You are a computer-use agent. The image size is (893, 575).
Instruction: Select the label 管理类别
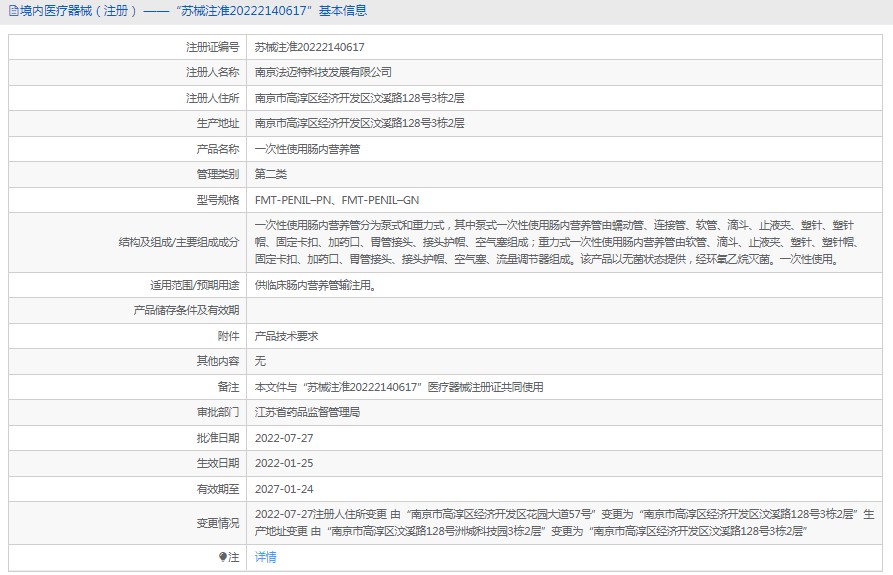tap(218, 174)
